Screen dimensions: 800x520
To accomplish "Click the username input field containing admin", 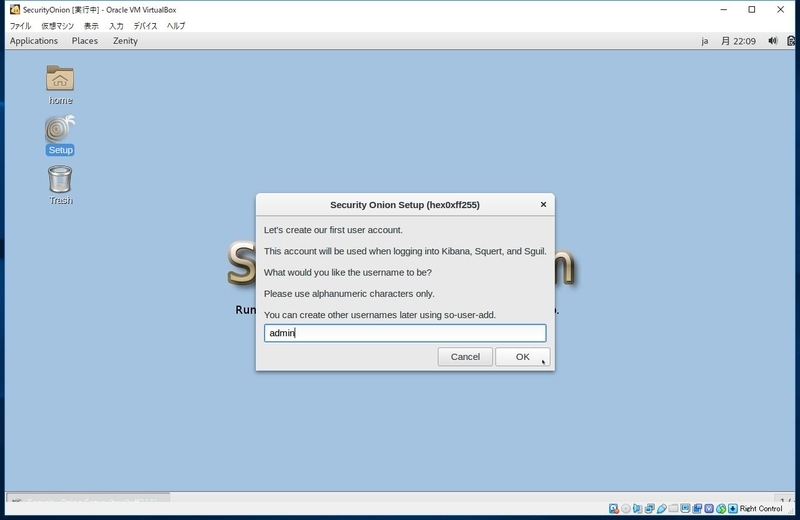I will point(405,333).
